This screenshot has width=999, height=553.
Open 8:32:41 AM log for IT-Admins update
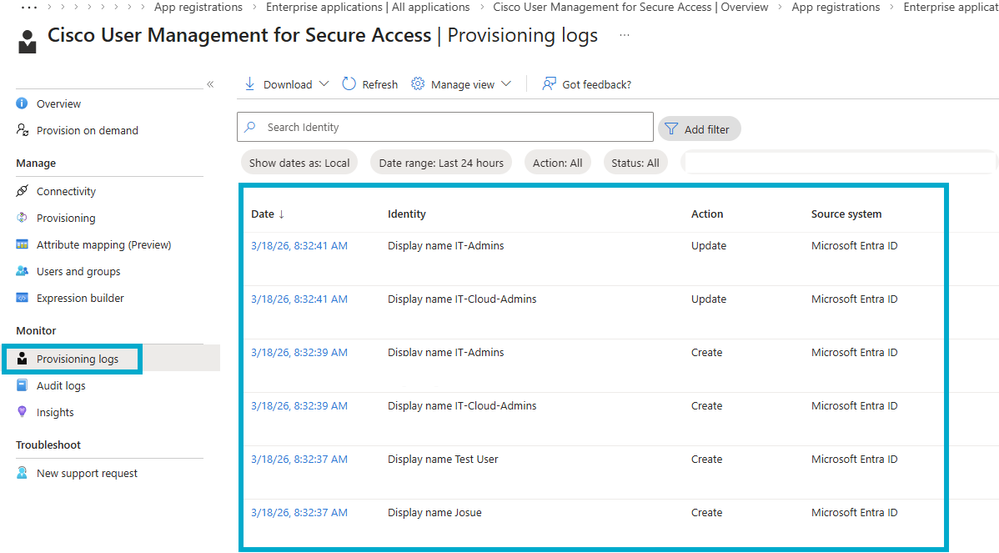299,246
